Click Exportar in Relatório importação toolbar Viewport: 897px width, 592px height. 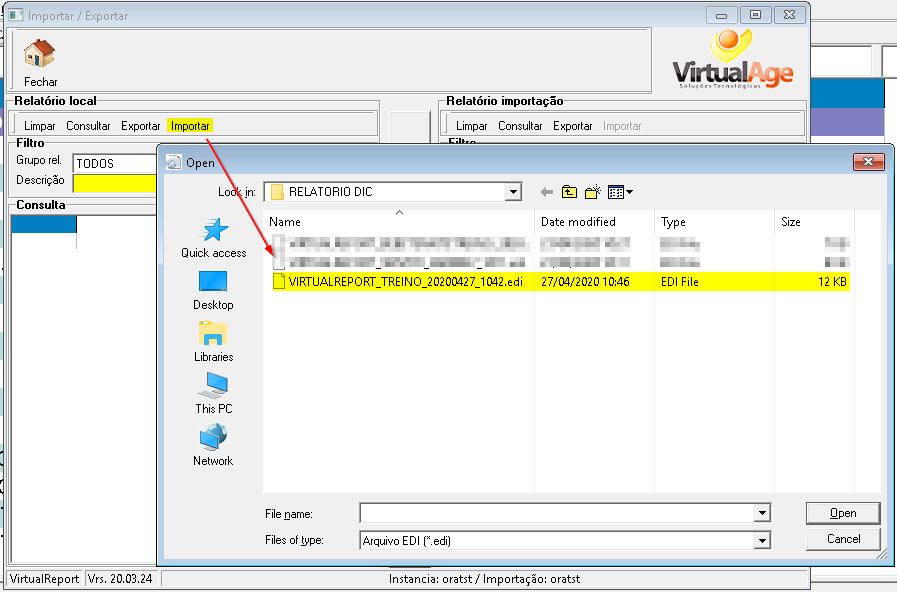(573, 126)
